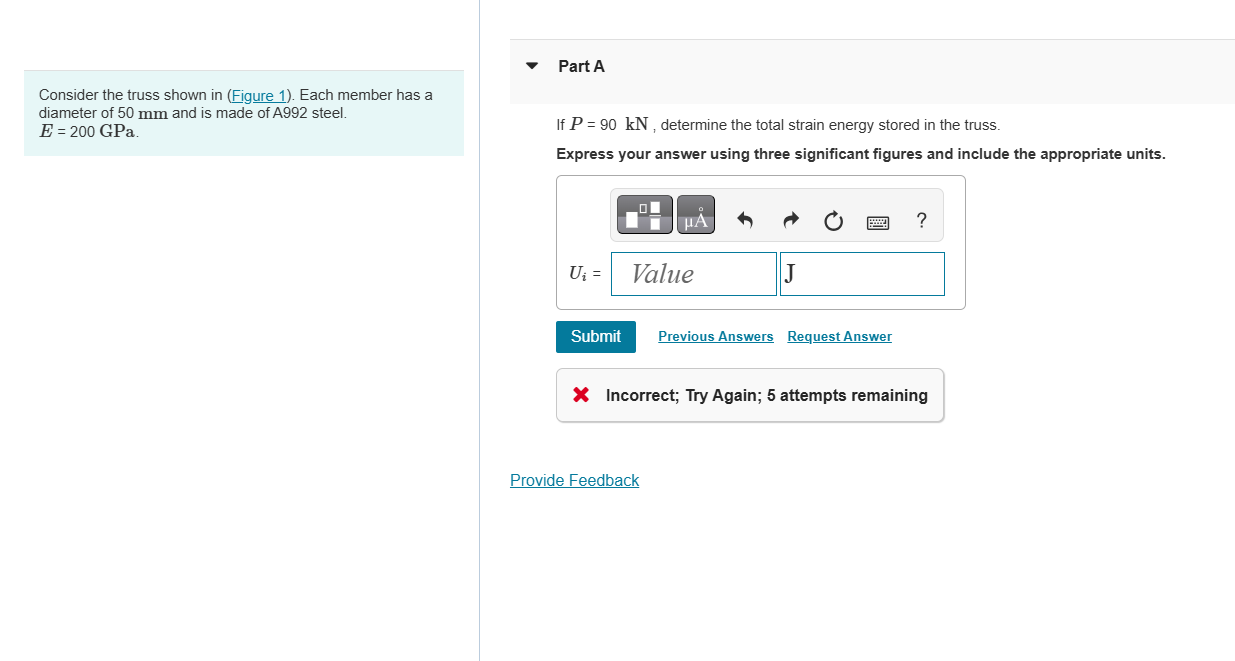
Task: Click the red X incorrect icon
Action: 581,395
